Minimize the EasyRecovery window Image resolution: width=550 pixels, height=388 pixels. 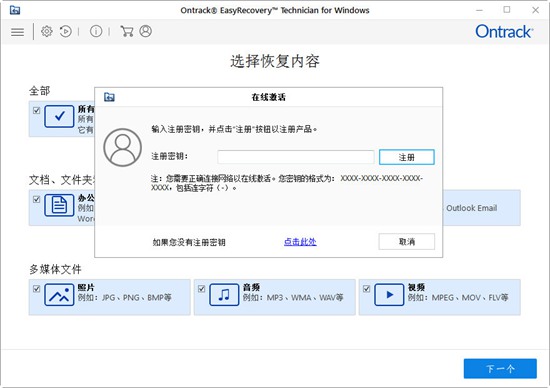[479, 10]
